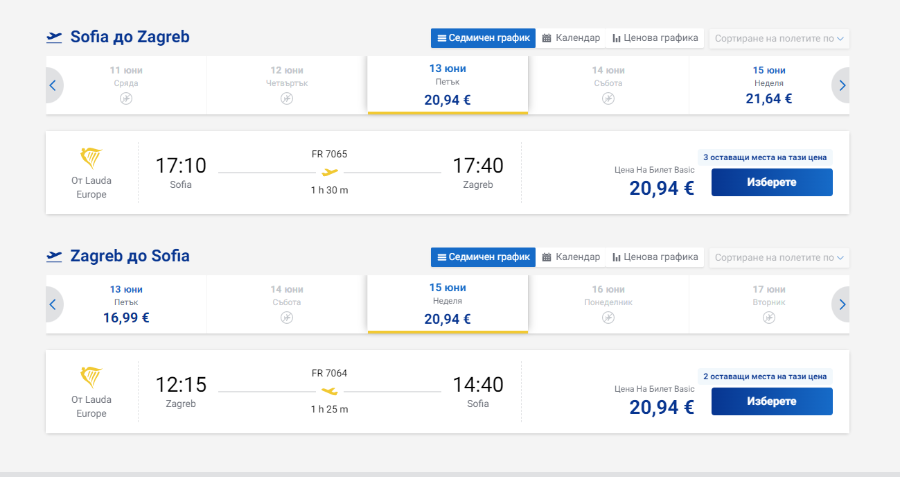Expand outbound Сортиране на полетите по dropdown
900x477 pixels.
point(779,38)
